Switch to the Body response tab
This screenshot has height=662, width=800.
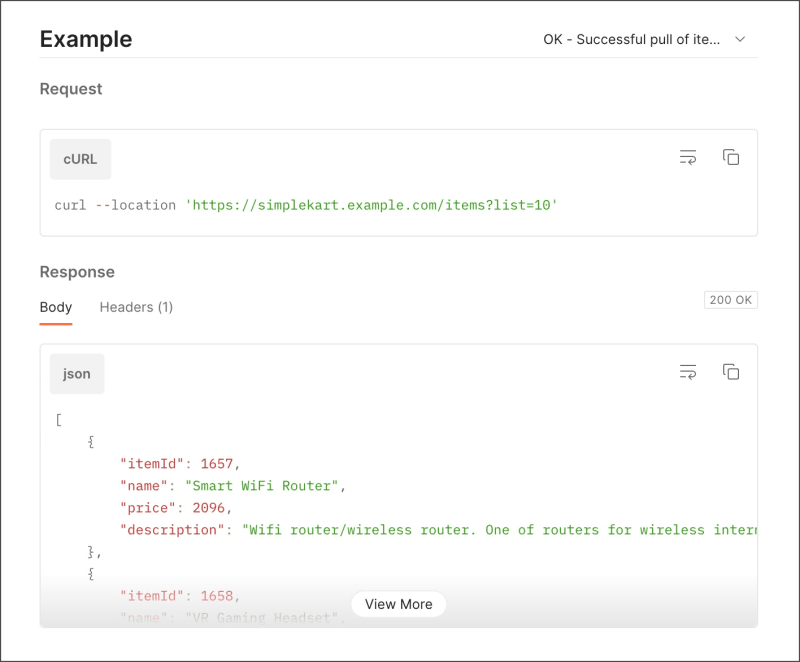coord(56,307)
